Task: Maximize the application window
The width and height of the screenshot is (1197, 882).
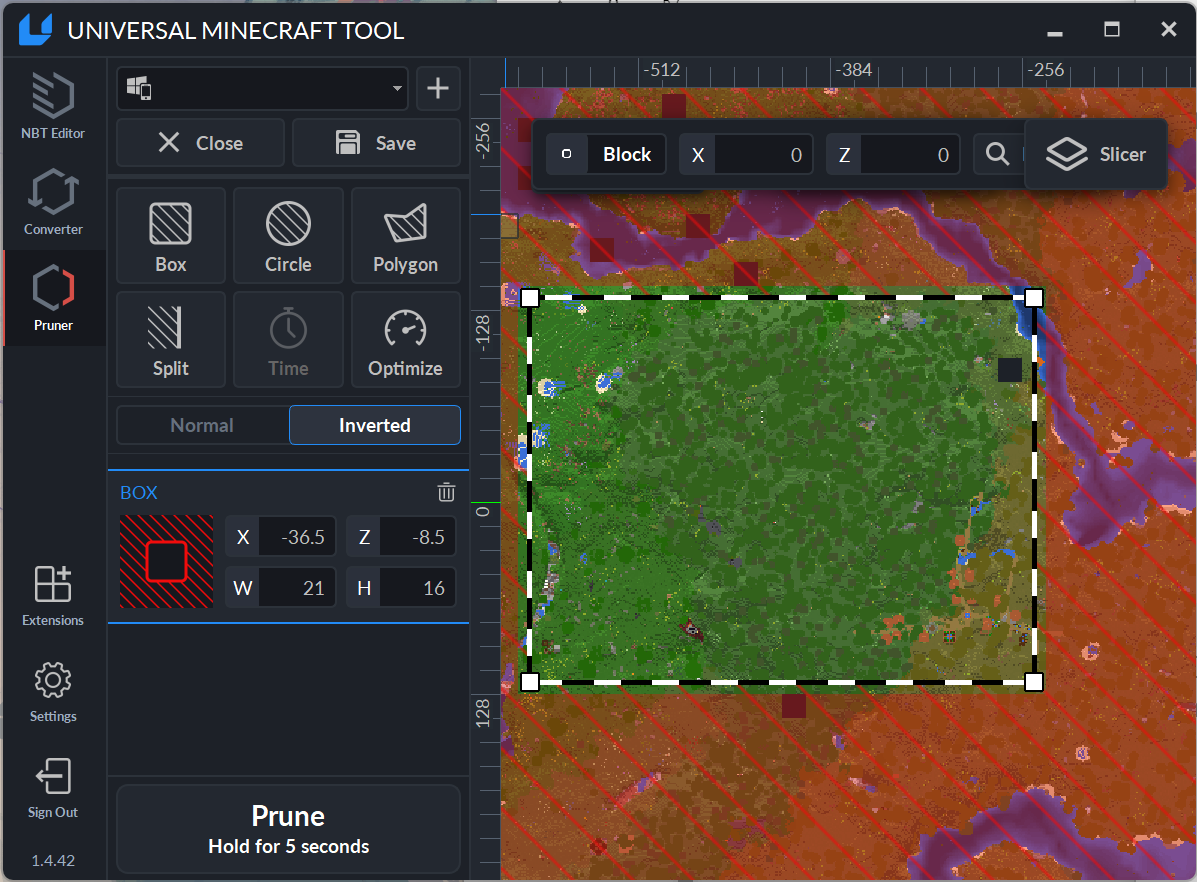Action: pyautogui.click(x=1112, y=30)
